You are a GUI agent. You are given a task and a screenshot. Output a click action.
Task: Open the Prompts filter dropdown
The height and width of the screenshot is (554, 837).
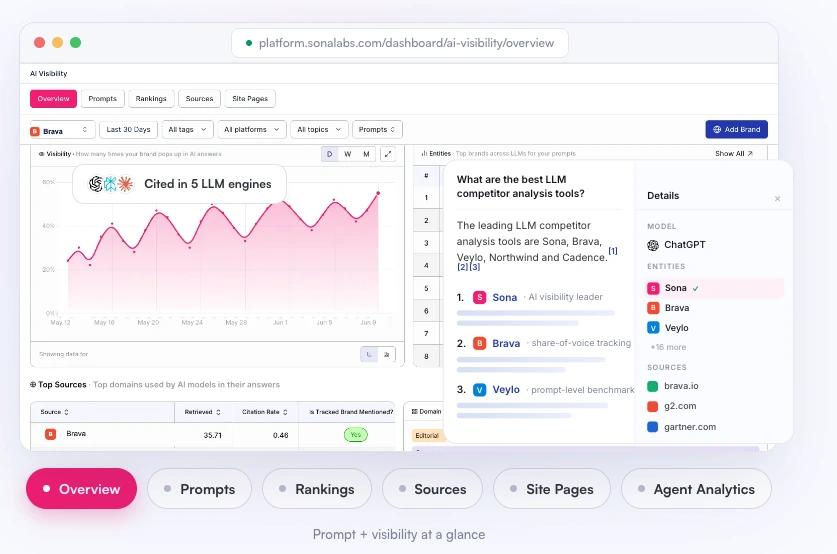377,130
